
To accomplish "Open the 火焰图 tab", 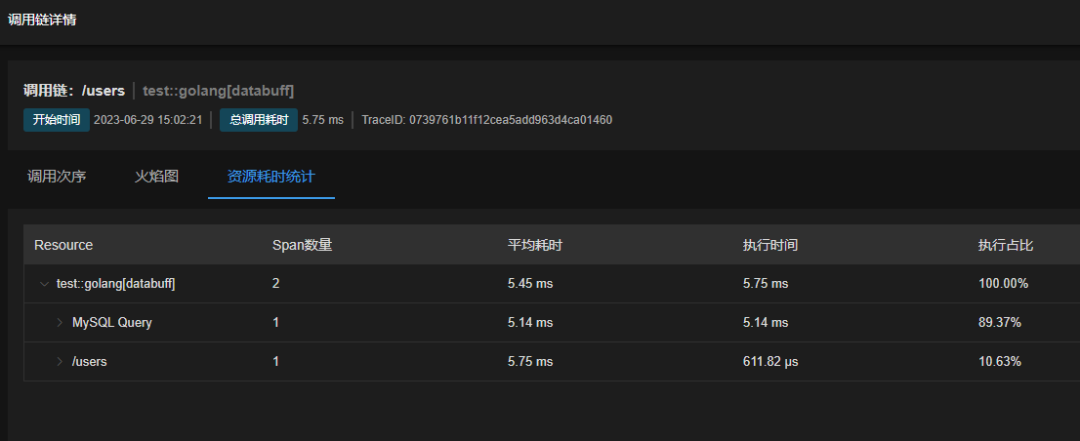I will (157, 177).
